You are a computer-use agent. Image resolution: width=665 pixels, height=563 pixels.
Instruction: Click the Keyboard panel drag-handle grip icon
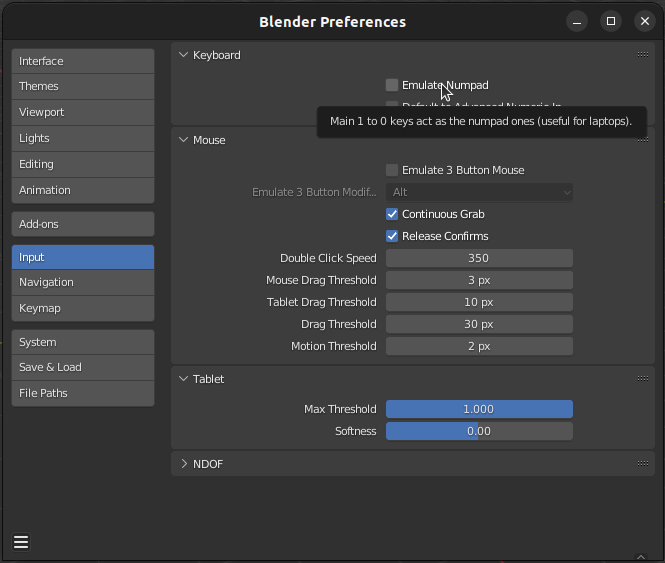pyautogui.click(x=643, y=55)
